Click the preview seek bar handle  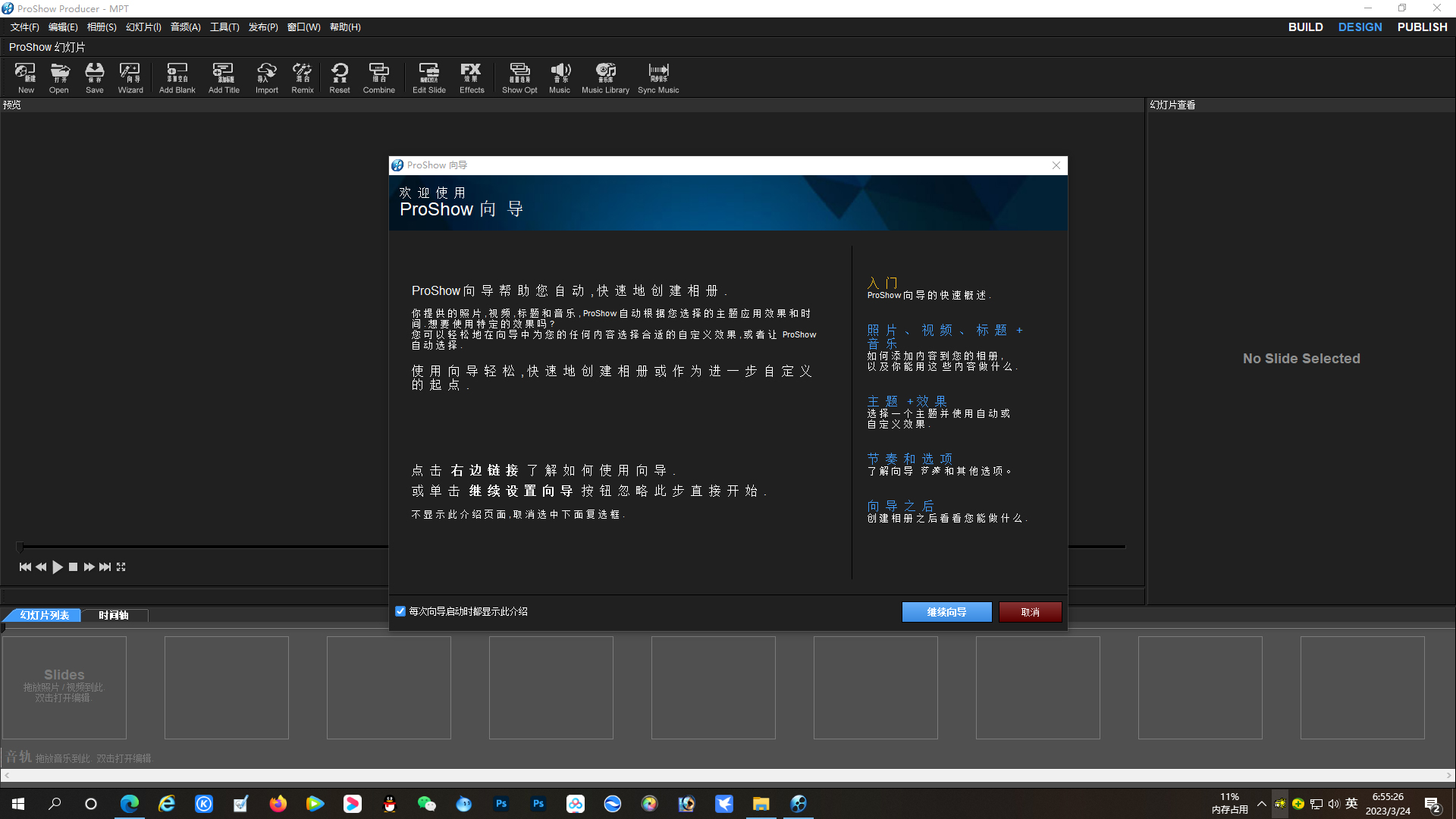(x=20, y=546)
